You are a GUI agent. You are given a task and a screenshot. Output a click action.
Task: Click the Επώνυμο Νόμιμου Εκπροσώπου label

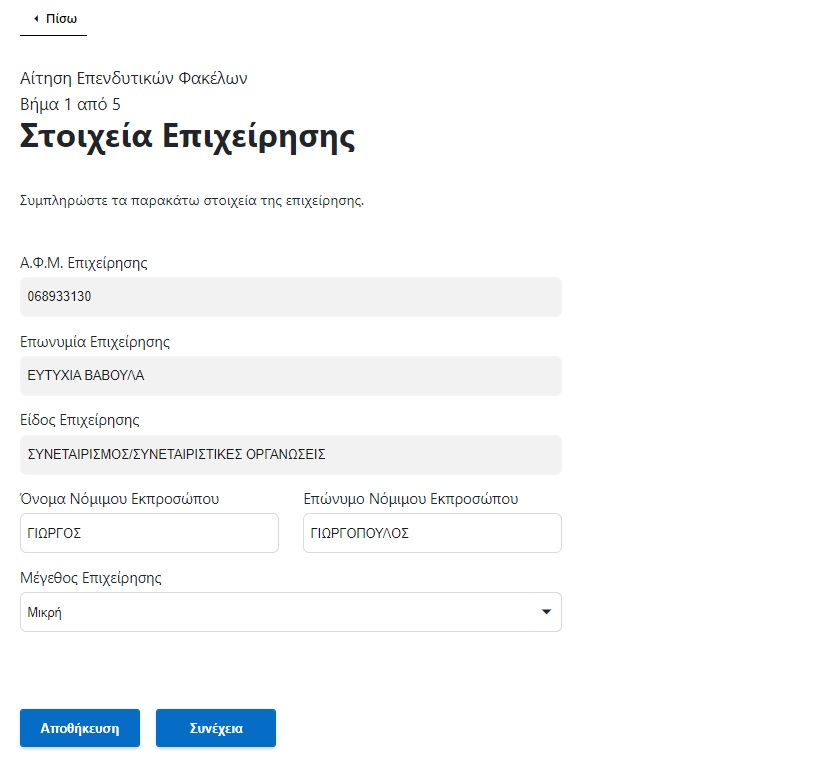[x=411, y=498]
